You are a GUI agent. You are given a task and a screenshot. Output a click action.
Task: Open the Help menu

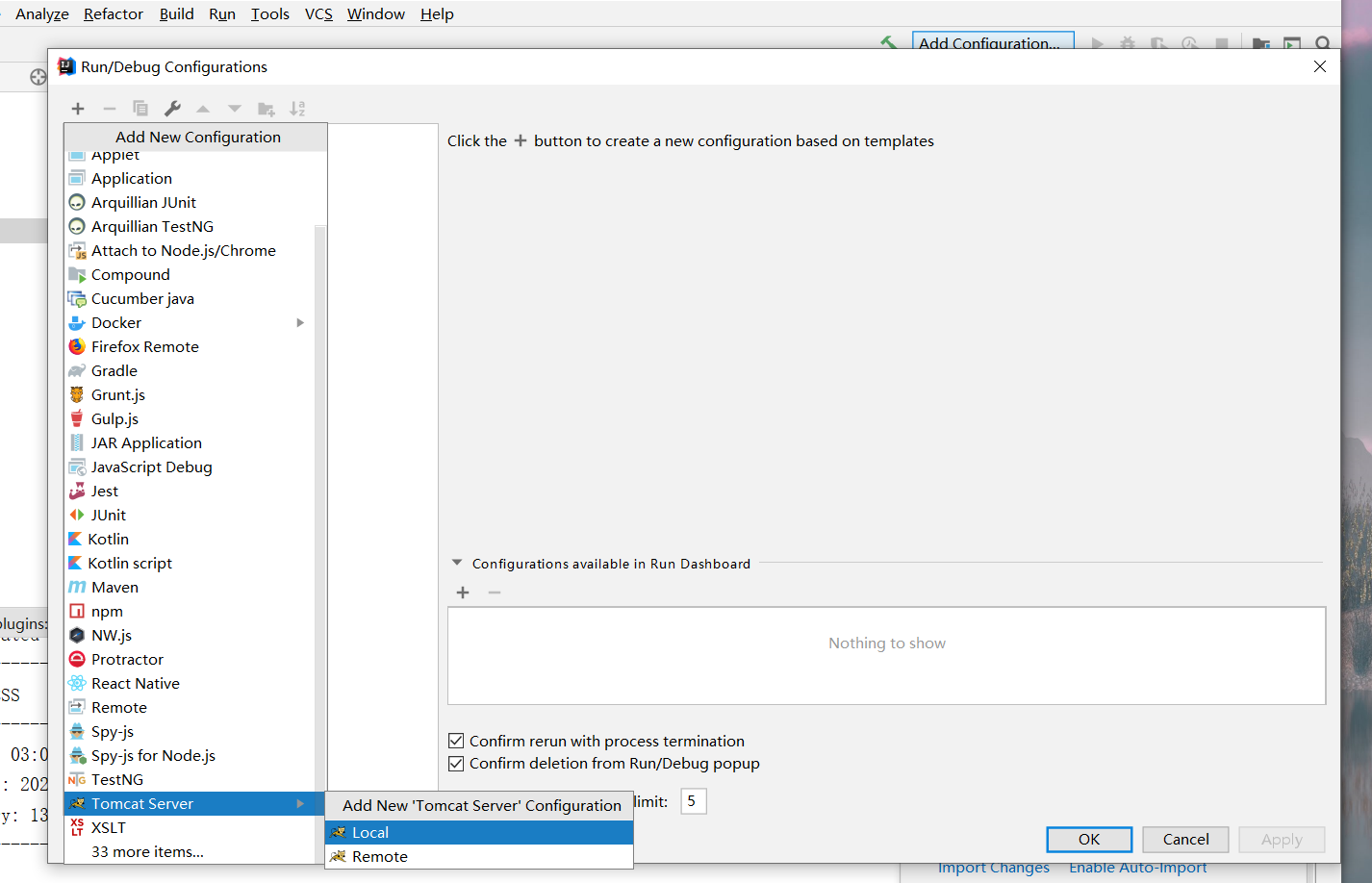pos(437,14)
